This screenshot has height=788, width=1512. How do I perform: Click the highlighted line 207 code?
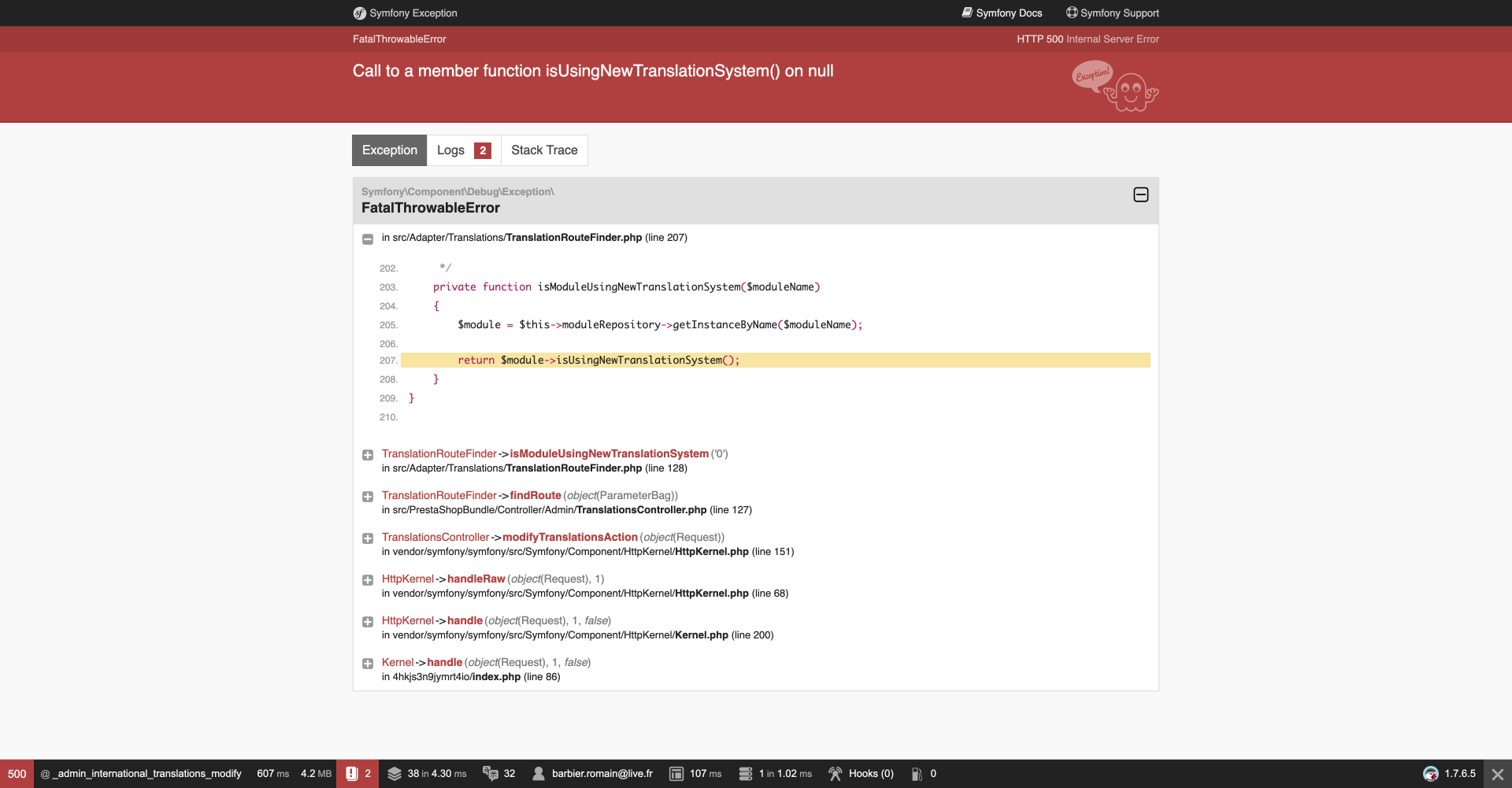(776, 361)
